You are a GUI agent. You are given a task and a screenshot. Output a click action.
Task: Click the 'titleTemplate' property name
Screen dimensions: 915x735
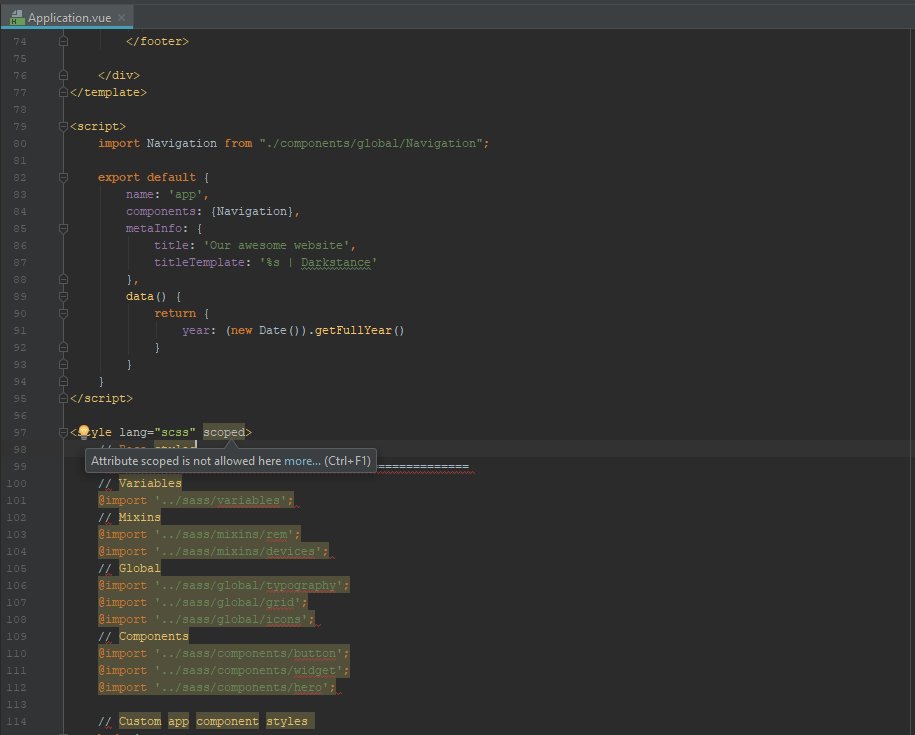tap(199, 262)
